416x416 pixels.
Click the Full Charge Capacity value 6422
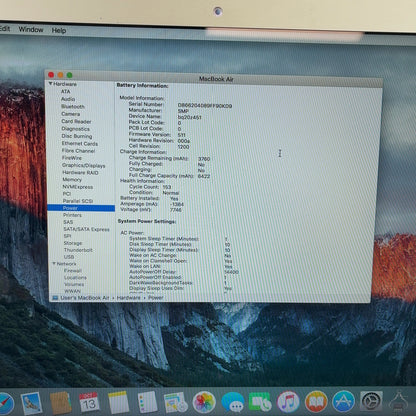[204, 176]
